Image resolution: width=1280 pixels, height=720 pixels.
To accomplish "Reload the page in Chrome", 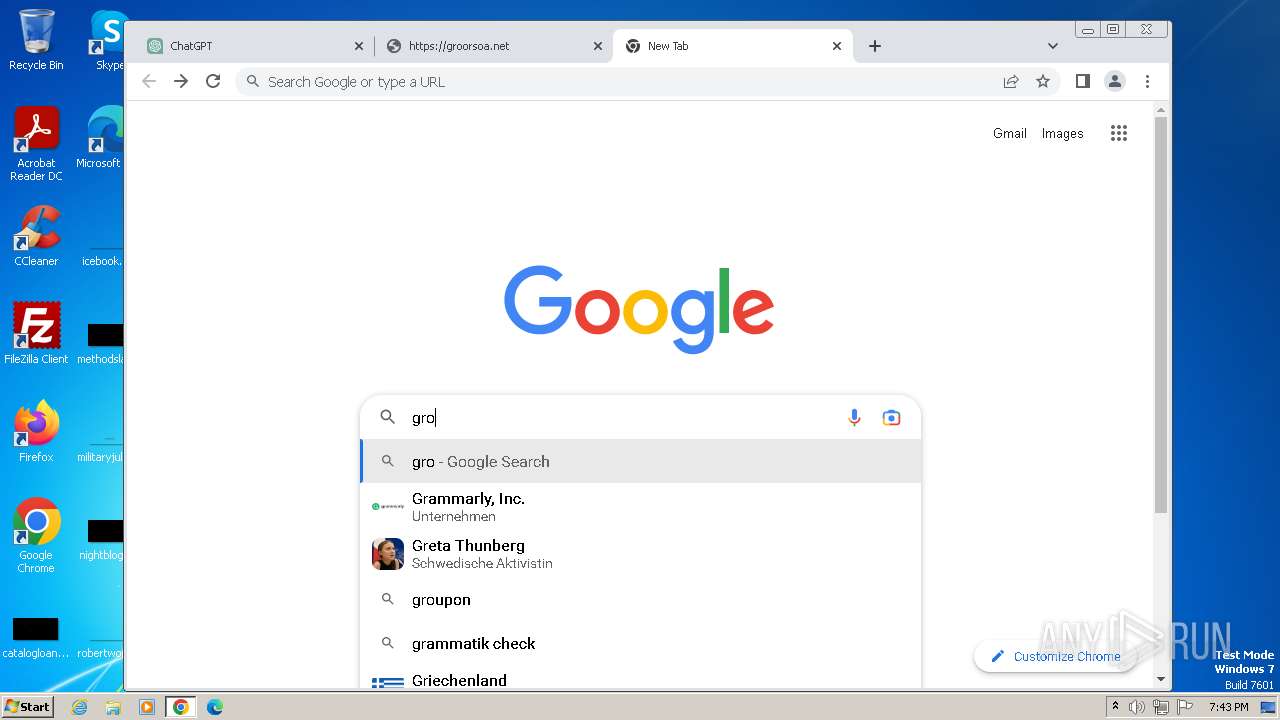I will 213,81.
